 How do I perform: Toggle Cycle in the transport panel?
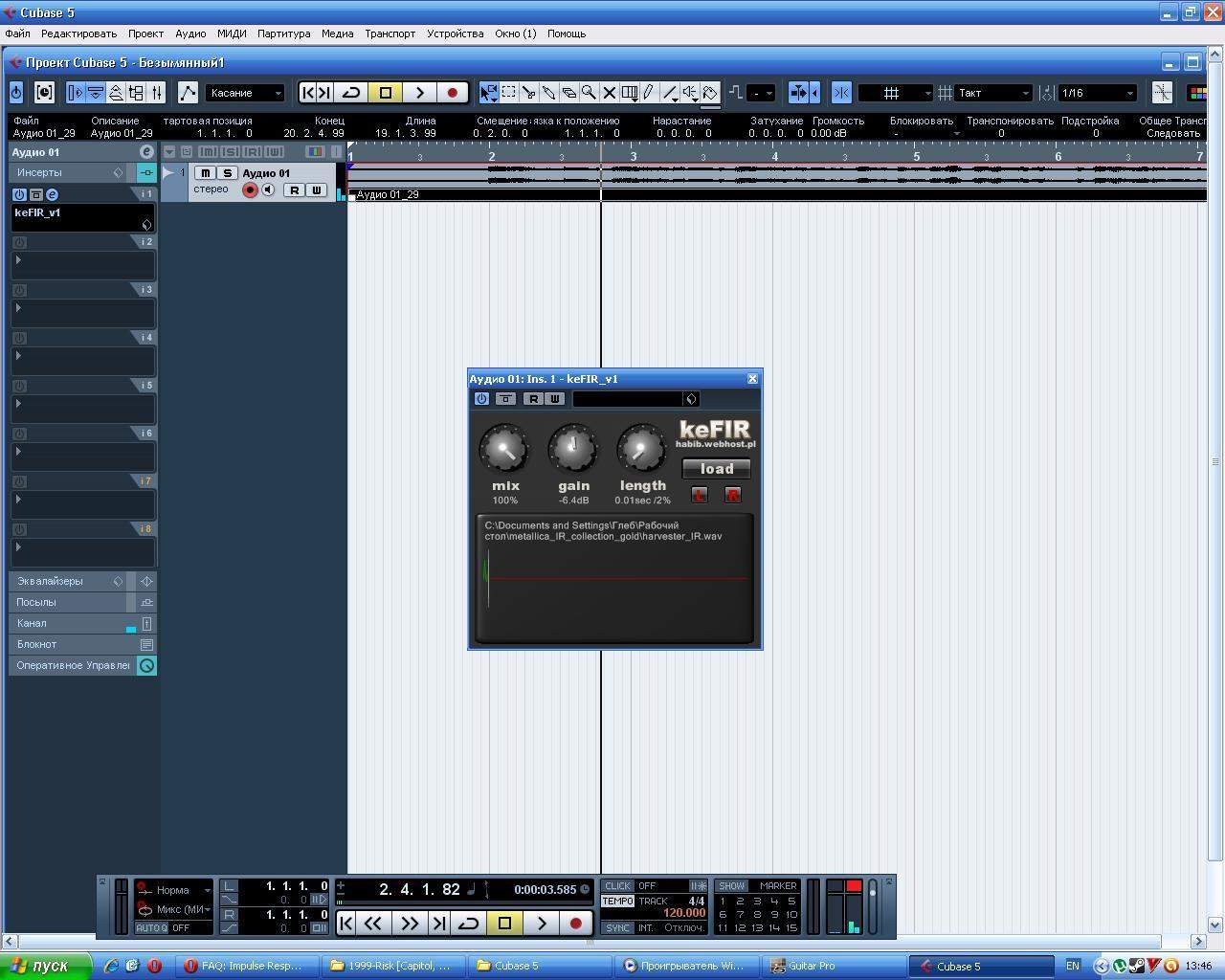(468, 924)
